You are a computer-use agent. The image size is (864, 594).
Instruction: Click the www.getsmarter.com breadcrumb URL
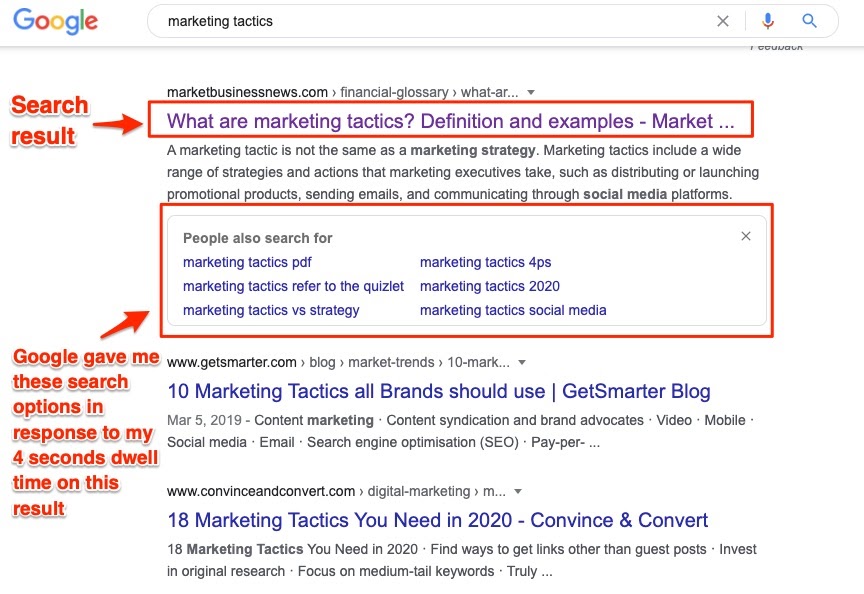coord(338,363)
